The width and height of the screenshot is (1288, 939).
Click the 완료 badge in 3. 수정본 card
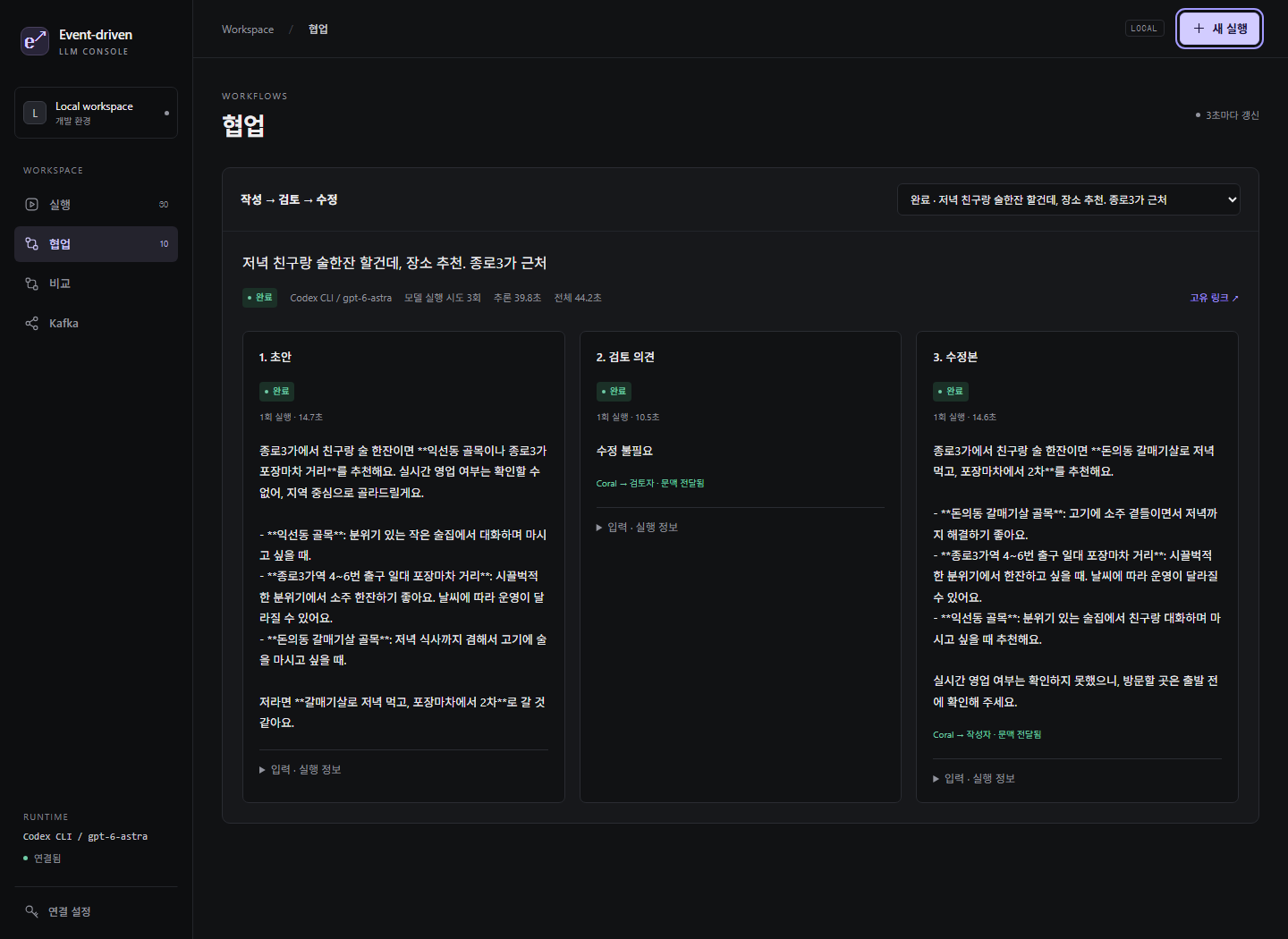pos(951,392)
